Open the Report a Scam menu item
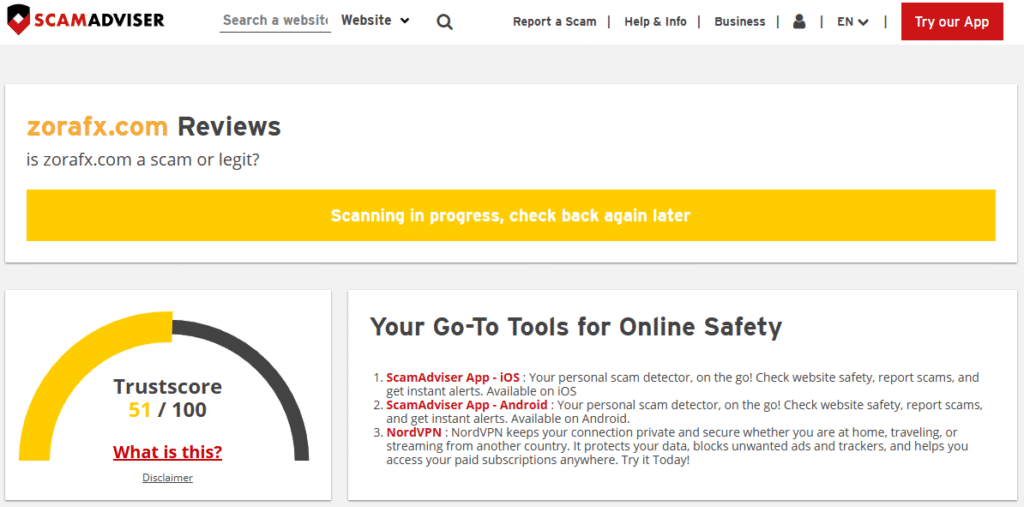Image resolution: width=1024 pixels, height=507 pixels. (554, 22)
